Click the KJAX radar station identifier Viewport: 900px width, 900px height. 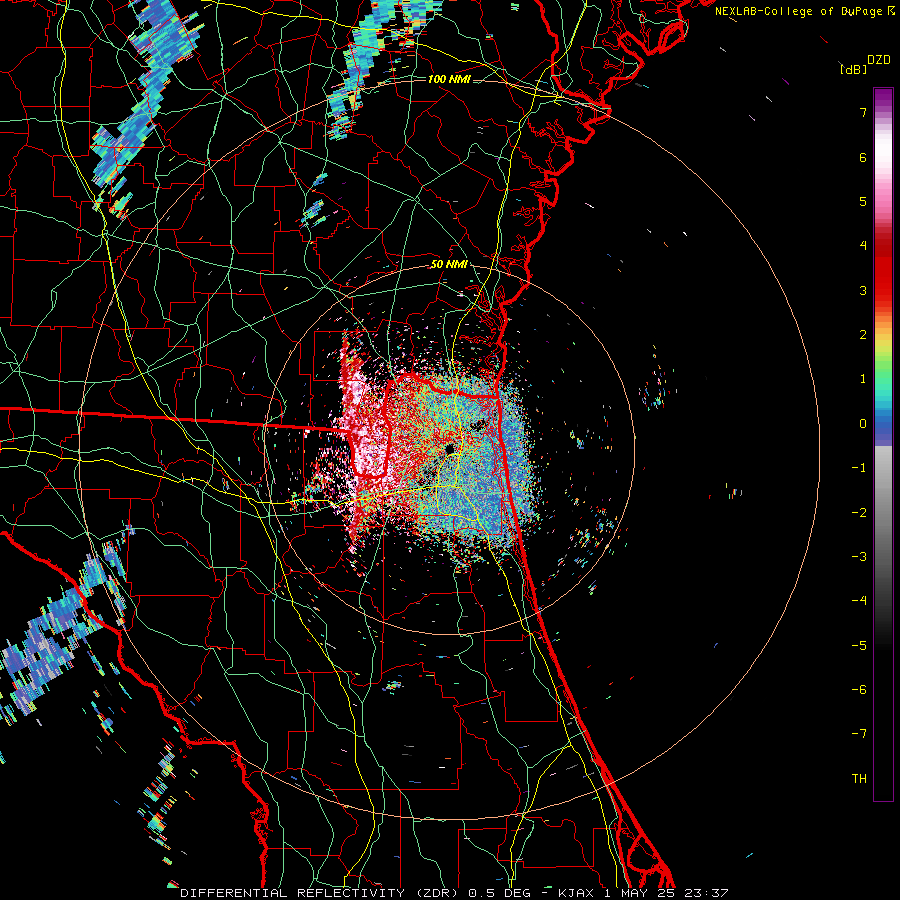pos(576,893)
